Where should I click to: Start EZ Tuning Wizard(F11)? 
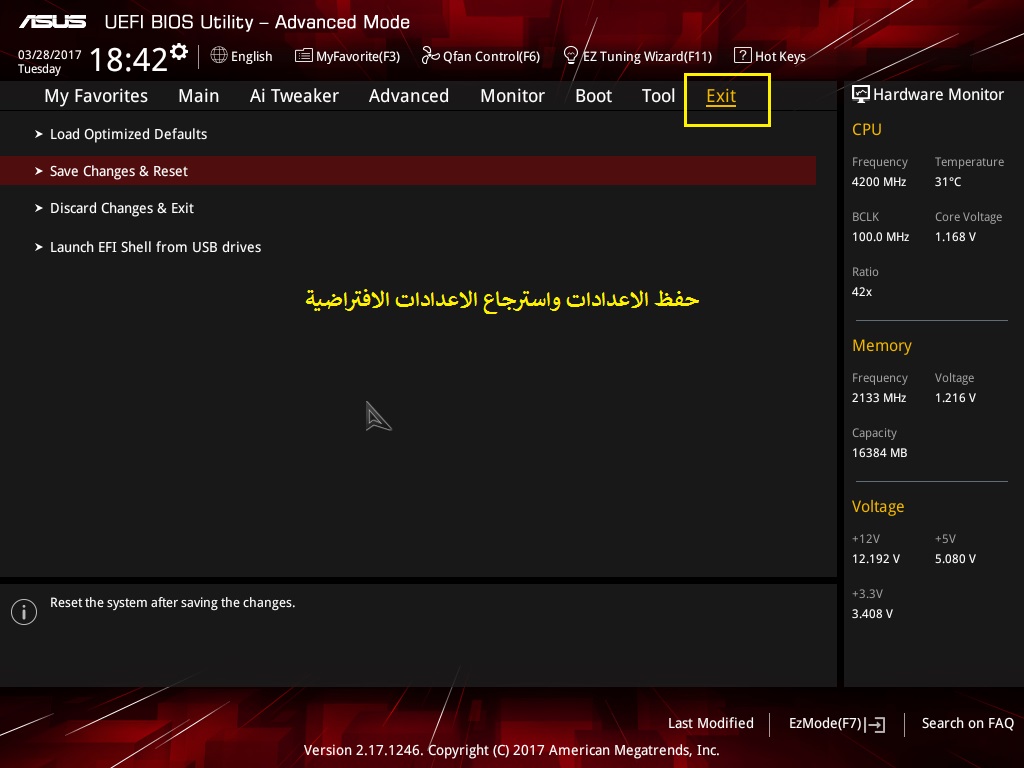pos(647,56)
